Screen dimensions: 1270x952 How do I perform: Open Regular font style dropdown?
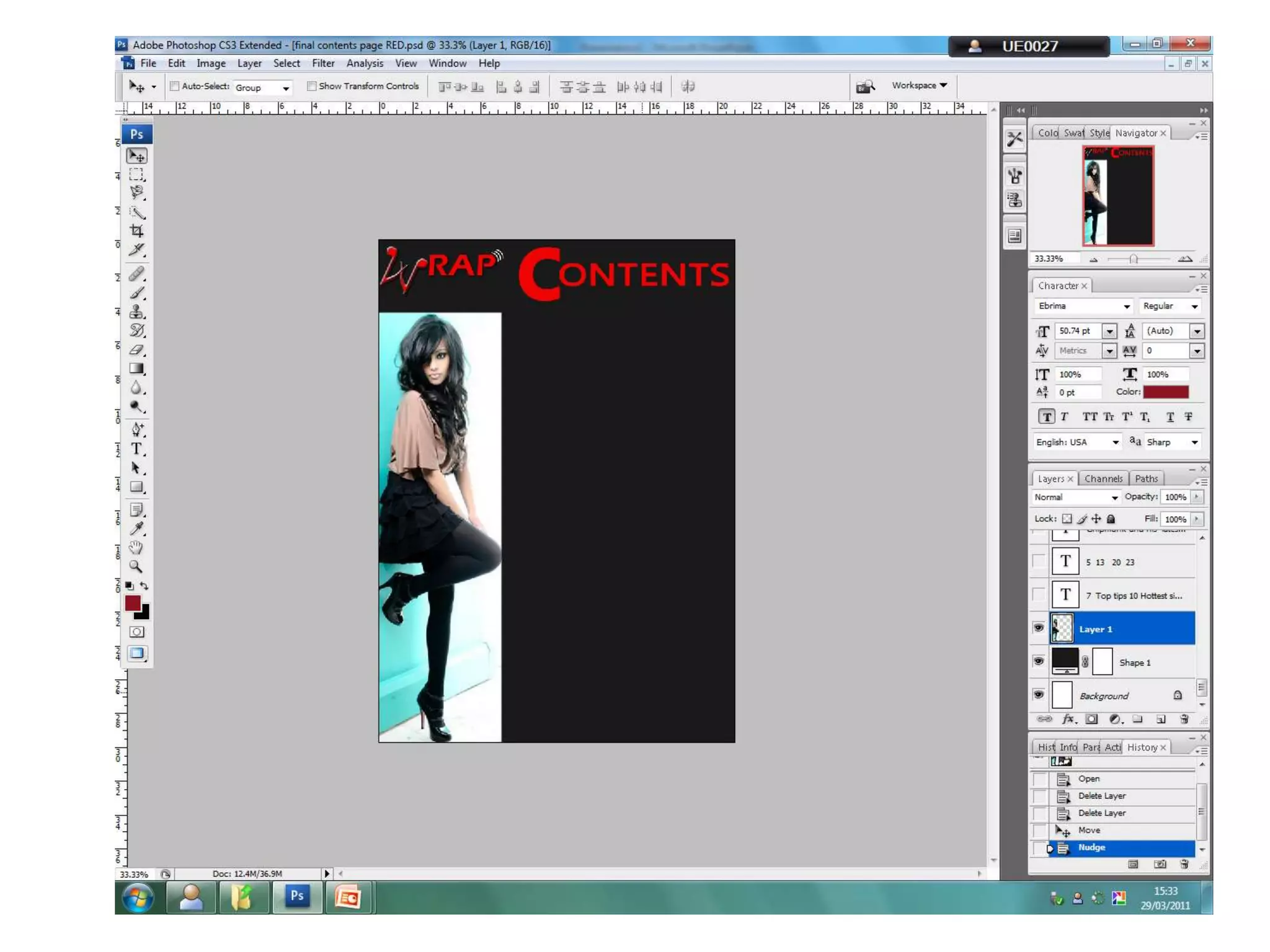(x=1170, y=306)
